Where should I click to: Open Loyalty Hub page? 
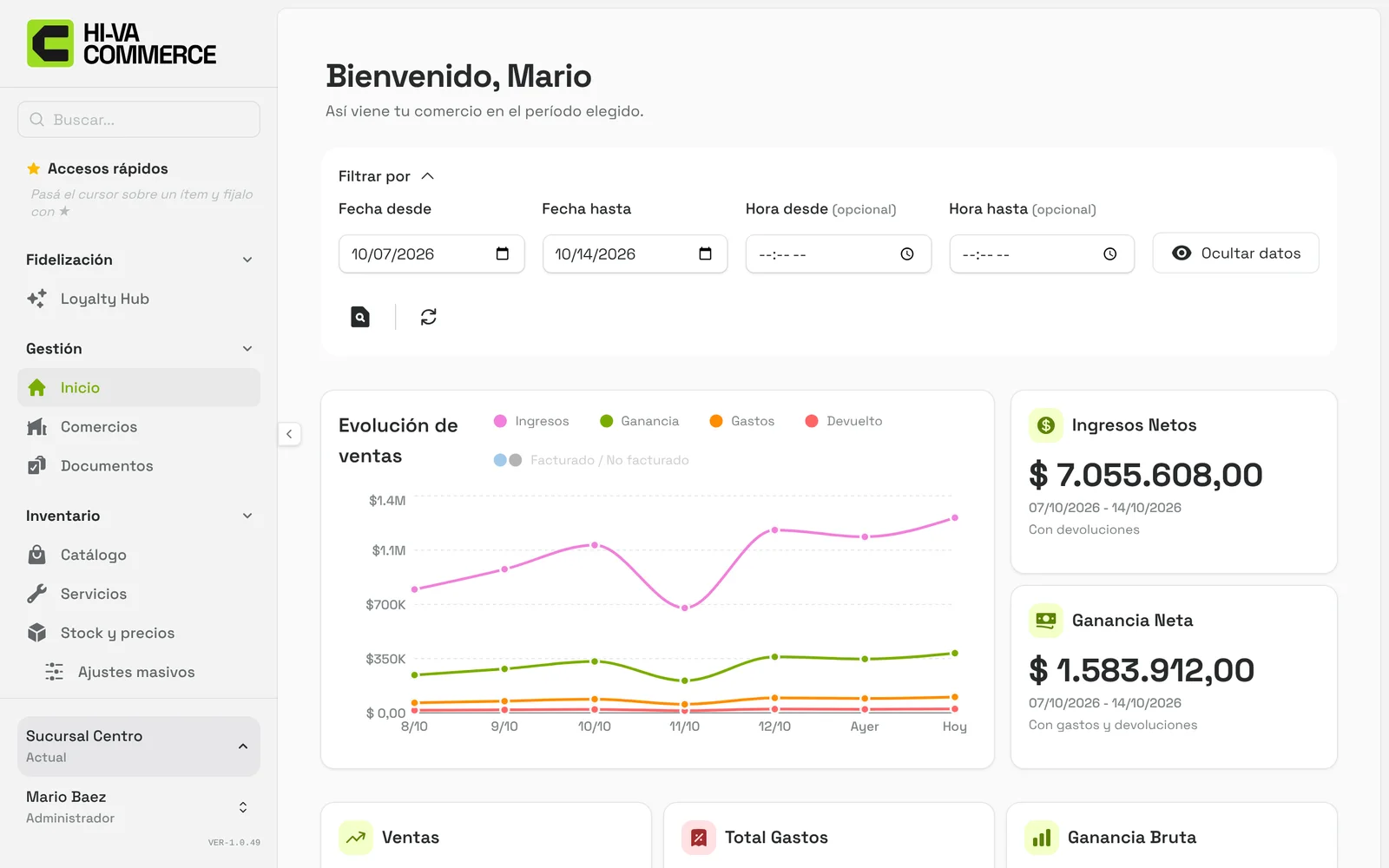click(139, 299)
